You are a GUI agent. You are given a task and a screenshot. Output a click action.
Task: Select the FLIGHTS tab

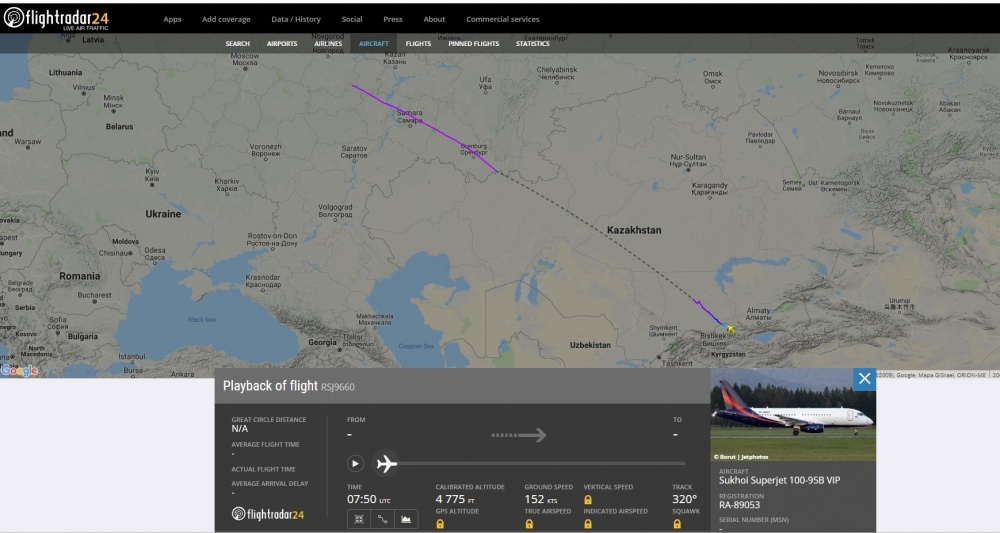point(418,43)
